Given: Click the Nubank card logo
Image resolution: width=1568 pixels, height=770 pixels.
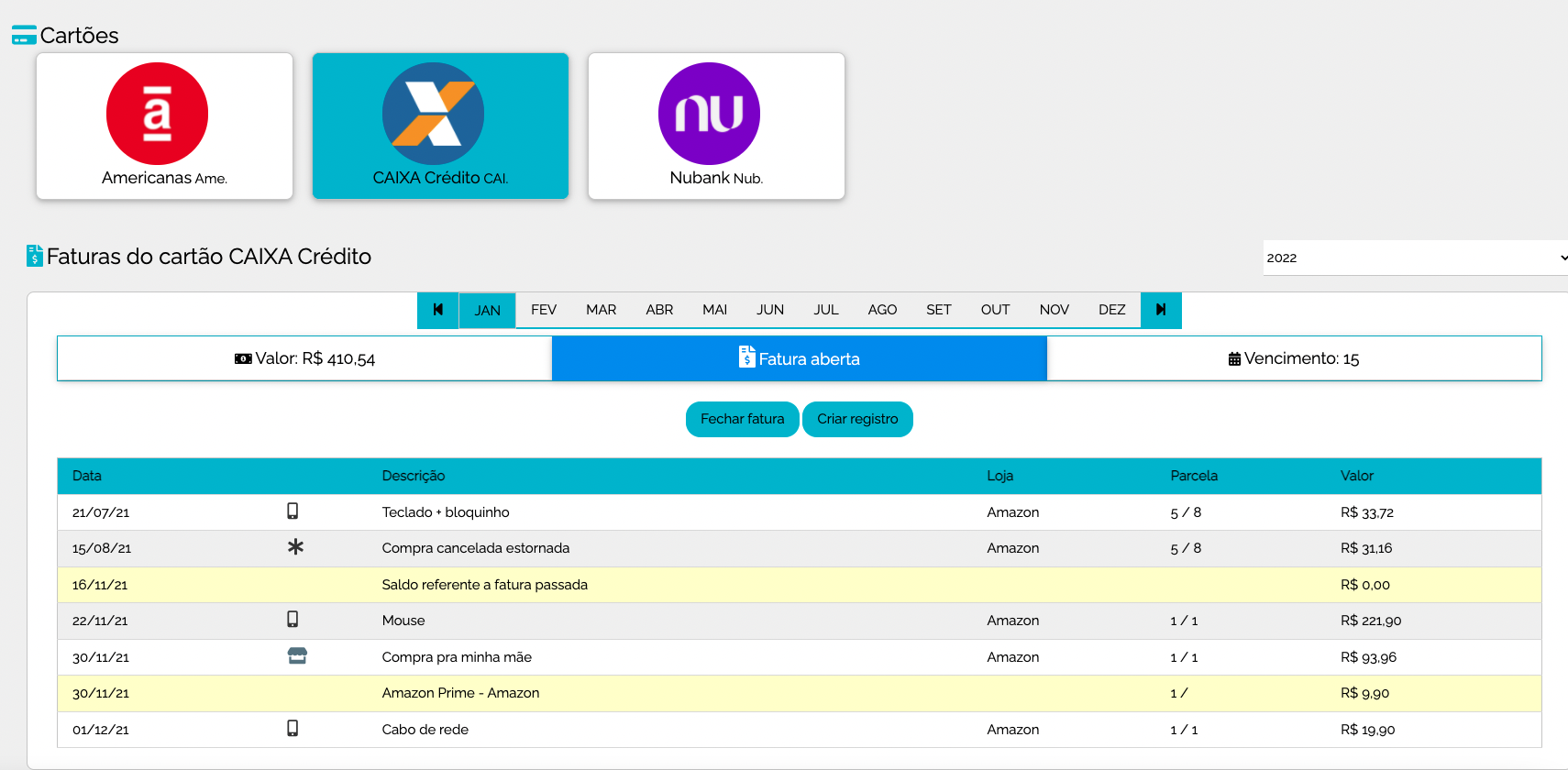Looking at the screenshot, I should [709, 114].
